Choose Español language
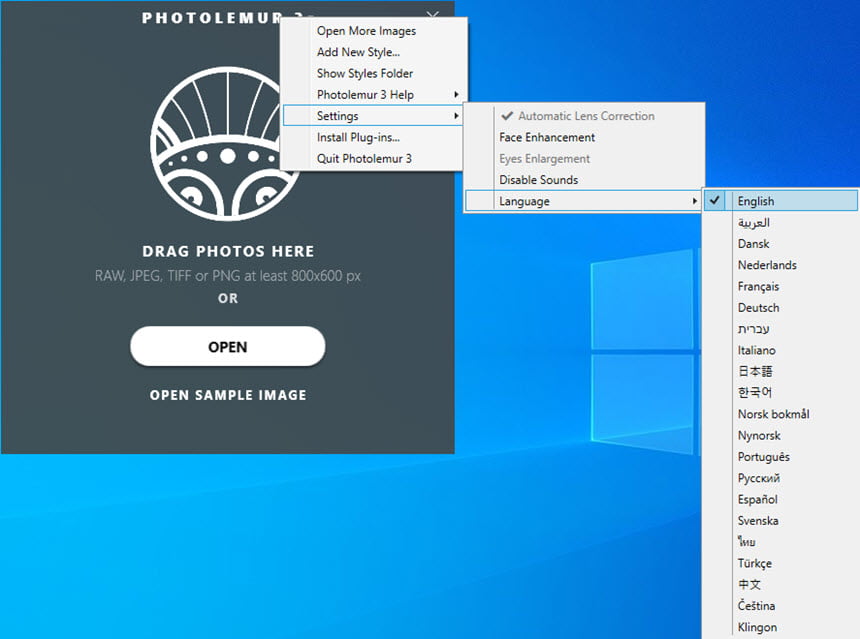 pos(780,499)
